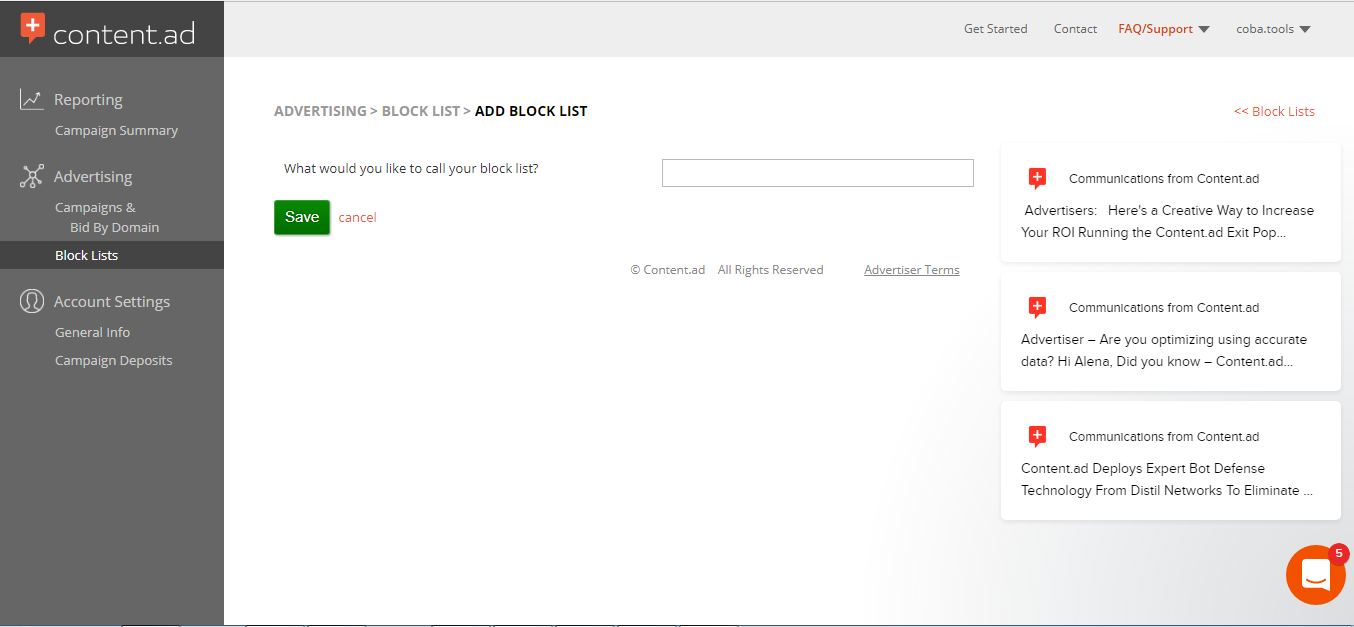Click the Advertising network icon
1354x627 pixels.
click(x=32, y=177)
